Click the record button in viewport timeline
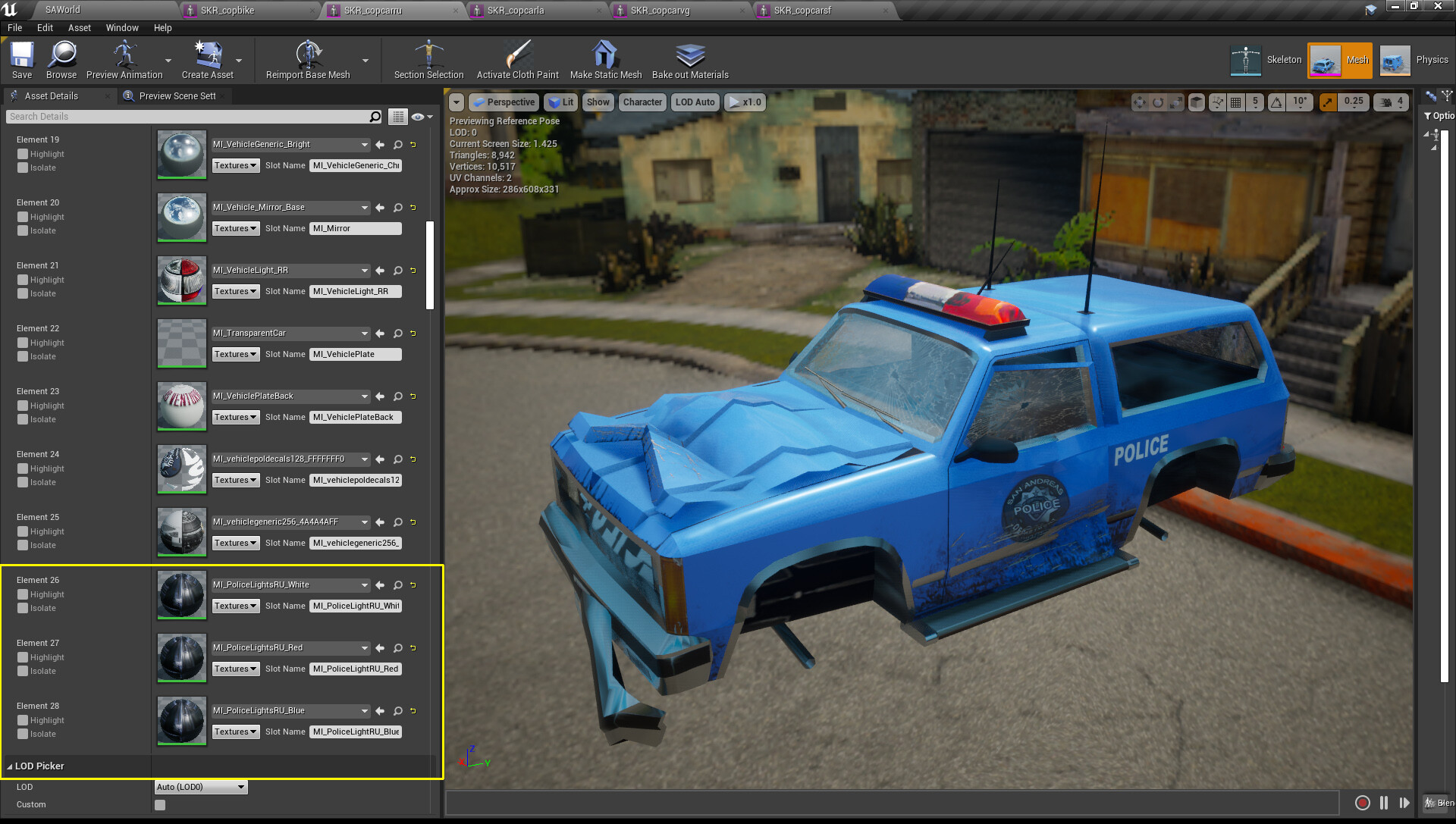This screenshot has width=1456, height=824. click(x=1362, y=803)
